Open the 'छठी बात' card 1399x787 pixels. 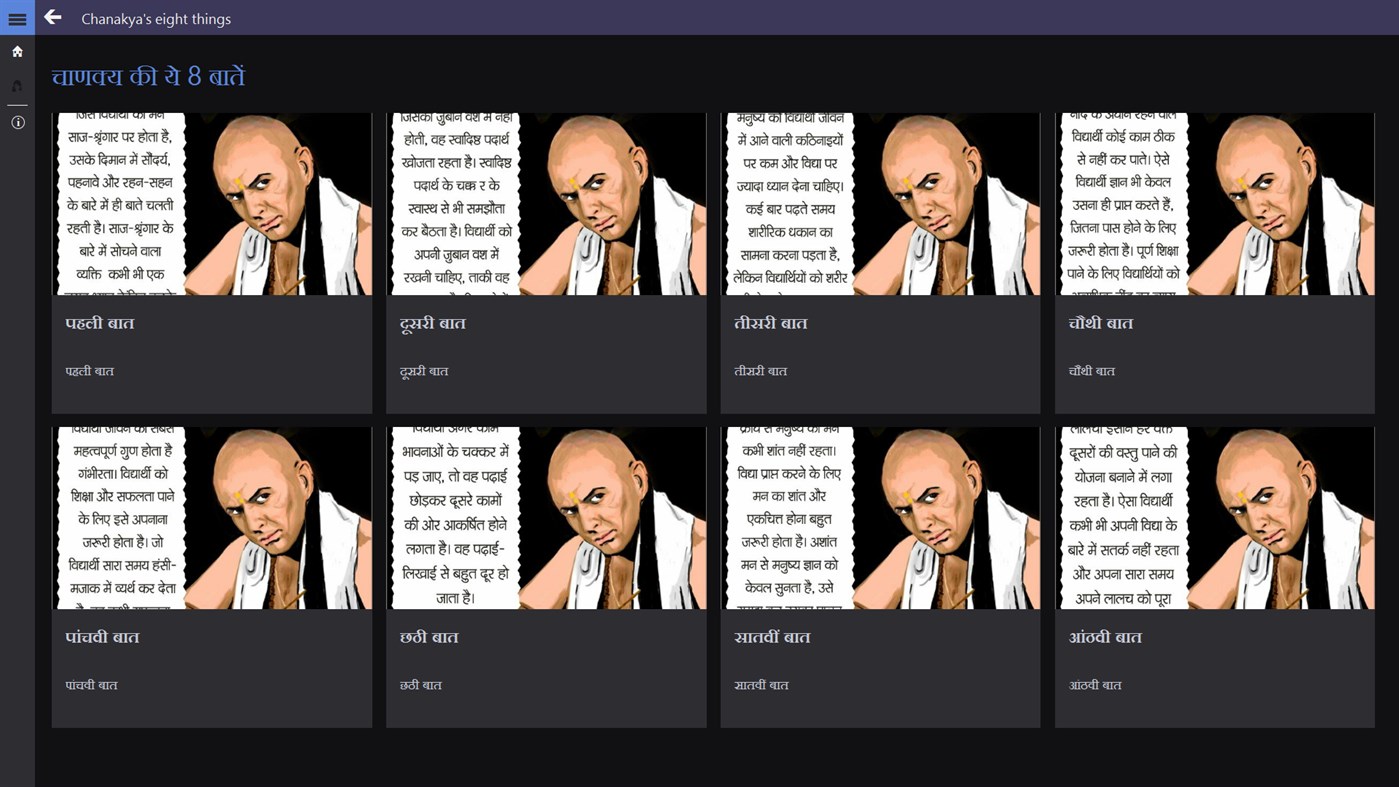coord(545,517)
